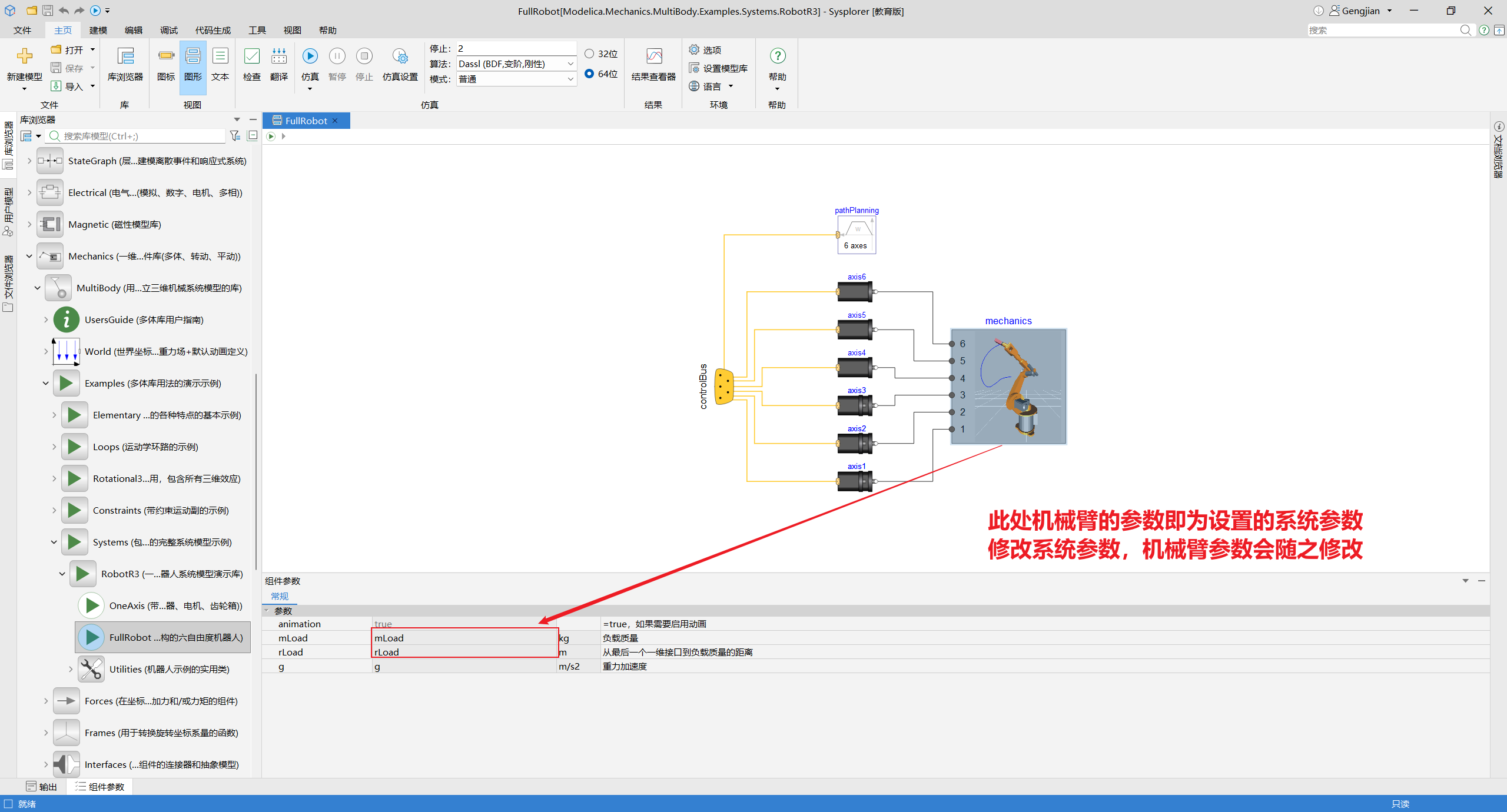Select FullRobot in library tree
The height and width of the screenshot is (812, 1507).
click(163, 637)
